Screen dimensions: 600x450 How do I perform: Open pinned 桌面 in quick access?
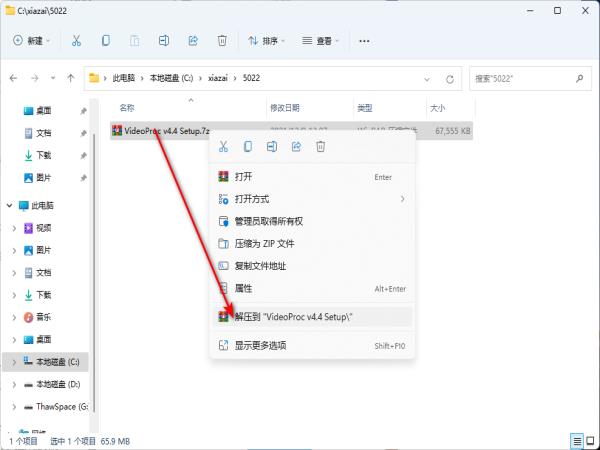38,111
